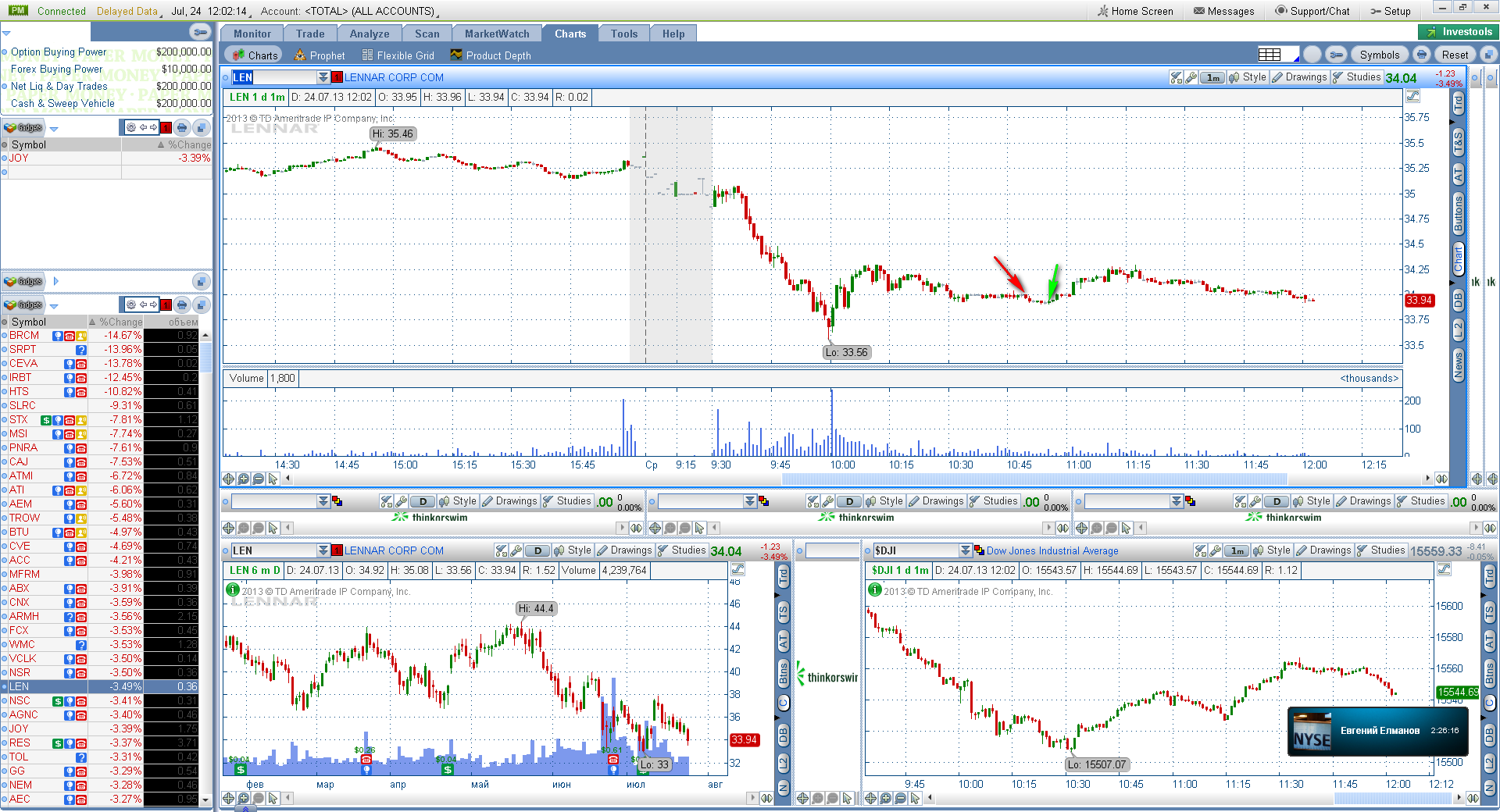Click the detach window icon after Reset
The width and height of the screenshot is (1500, 812).
(1489, 55)
